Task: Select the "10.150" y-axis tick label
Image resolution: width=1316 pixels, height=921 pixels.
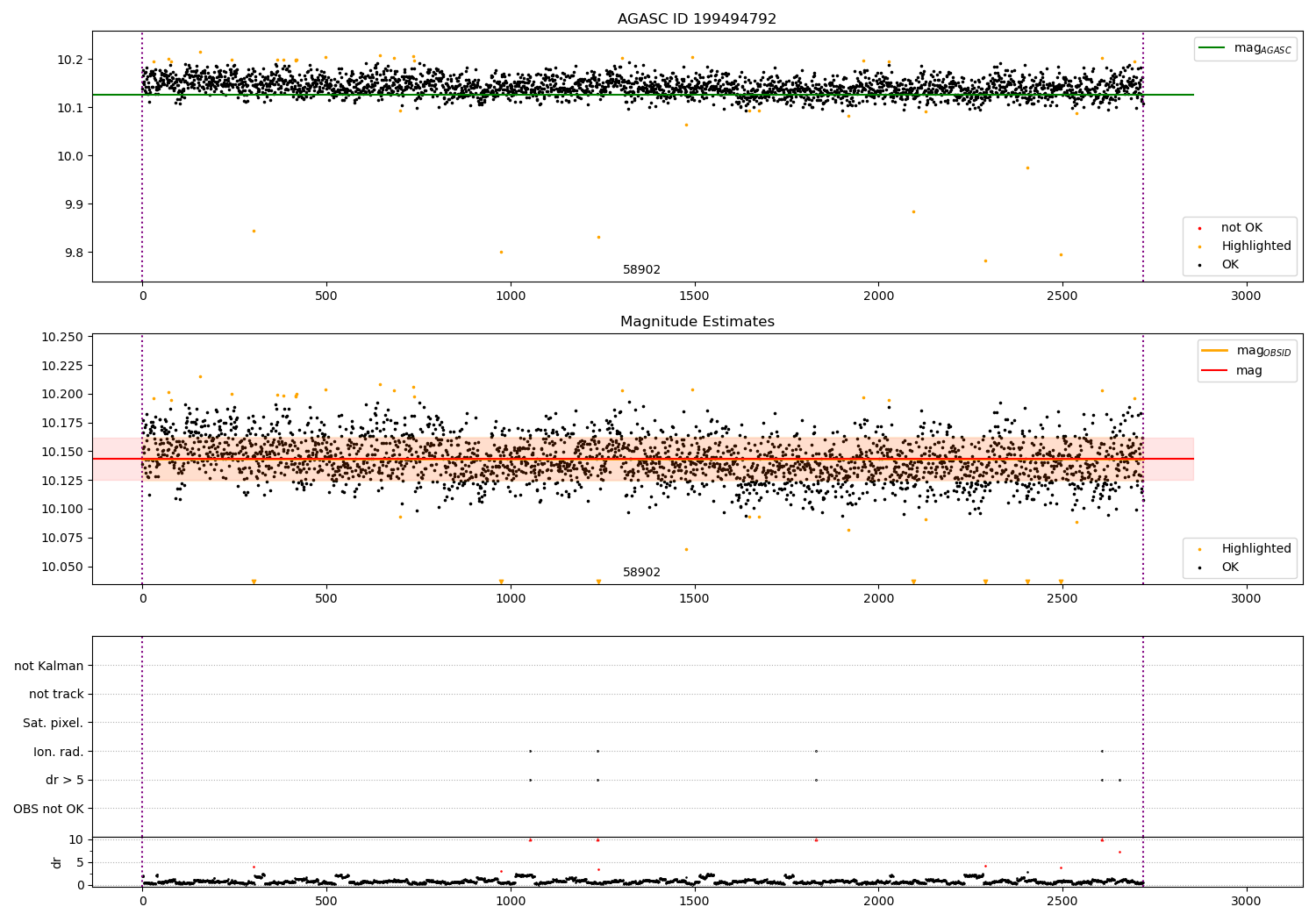Action: pos(63,452)
